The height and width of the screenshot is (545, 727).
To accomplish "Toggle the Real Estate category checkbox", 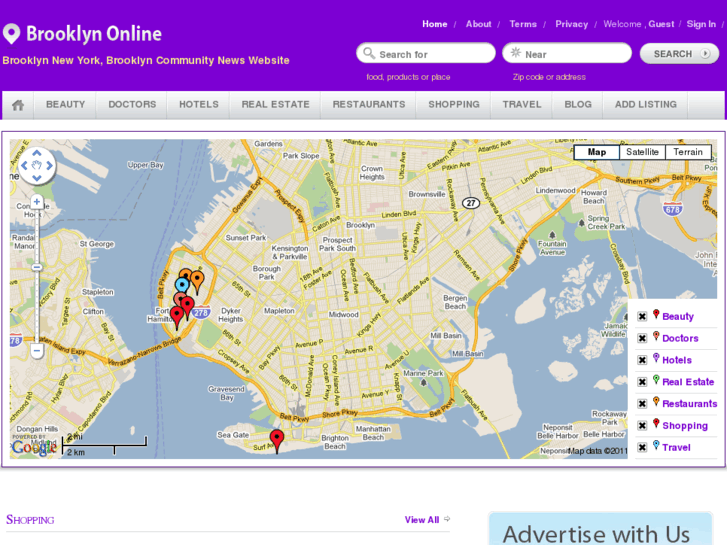I will pyautogui.click(x=642, y=382).
